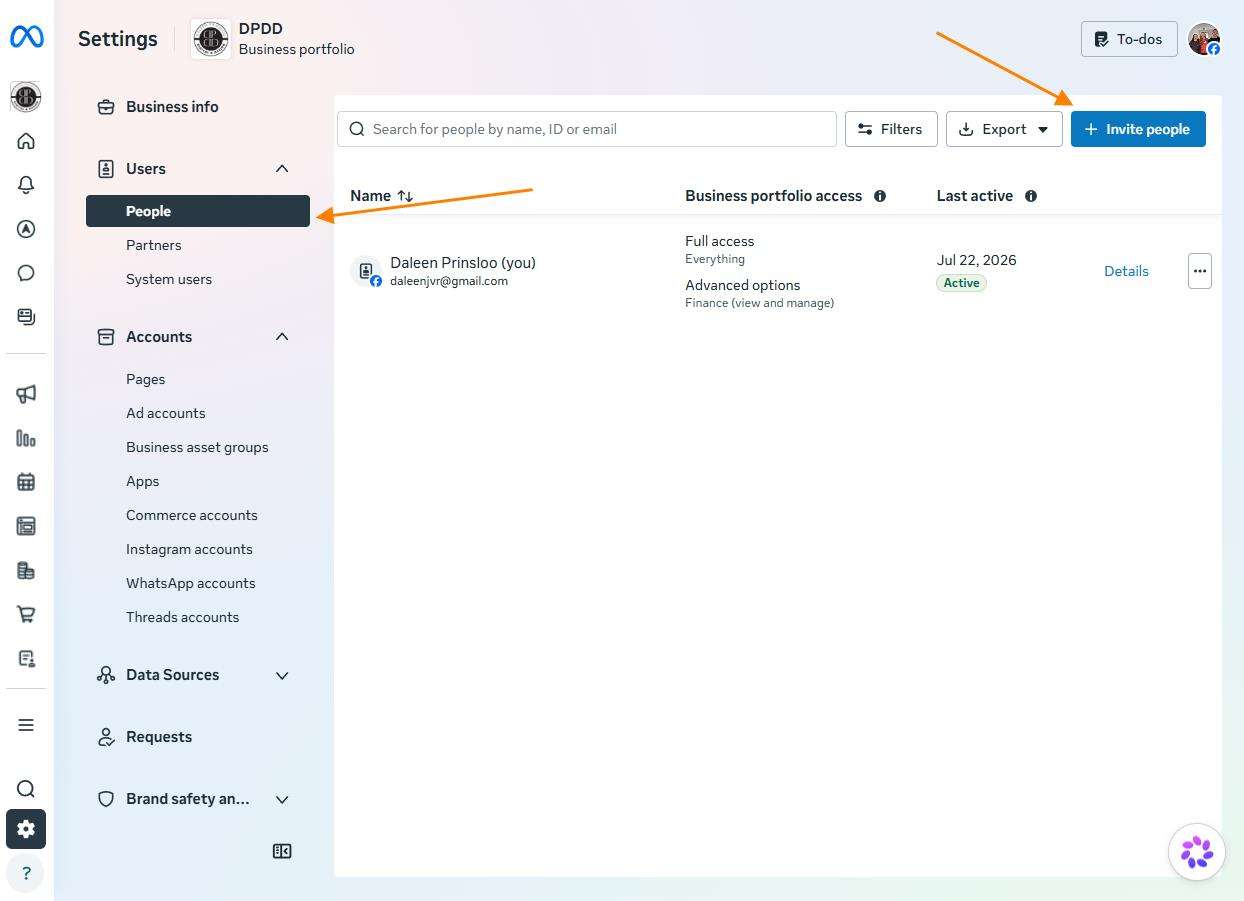Click the help question mark icon

[x=26, y=873]
